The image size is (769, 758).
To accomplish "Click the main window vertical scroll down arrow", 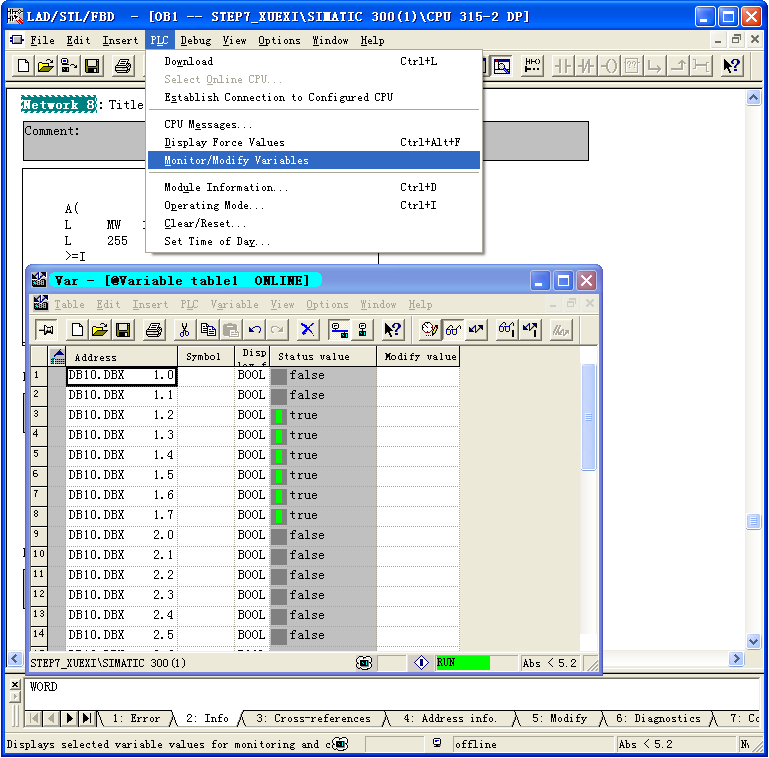I will 753,640.
